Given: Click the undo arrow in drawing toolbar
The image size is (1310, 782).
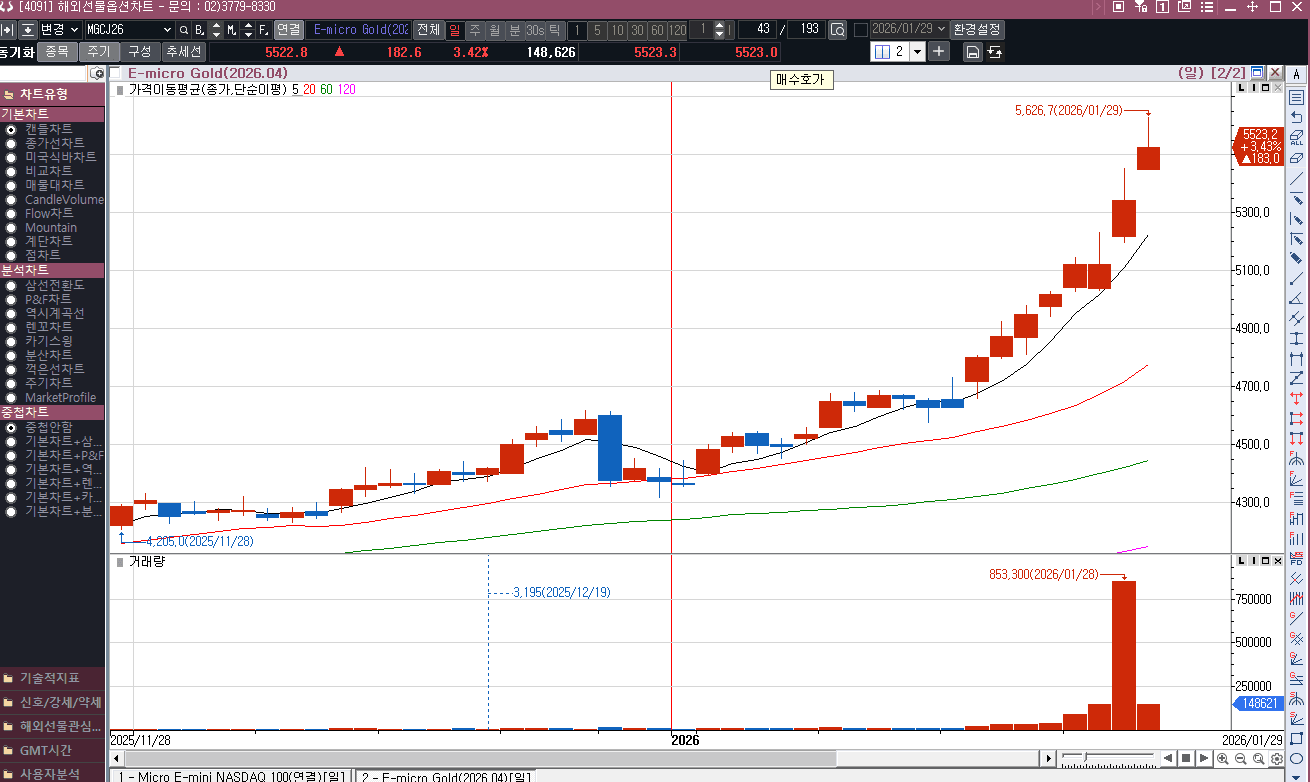Looking at the screenshot, I should [1297, 117].
